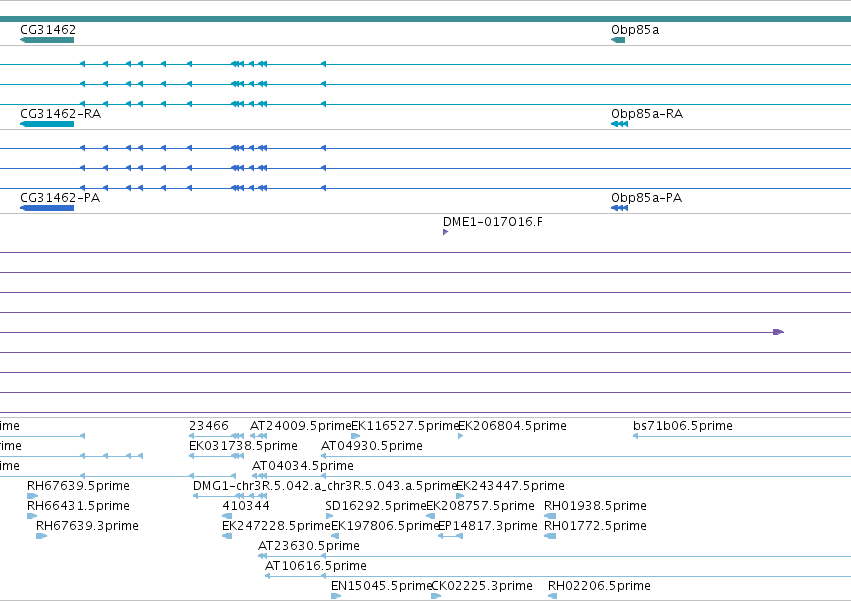Click the EN15045.5prime EST
Screen dimensions: 851x601
pyautogui.click(x=336, y=596)
